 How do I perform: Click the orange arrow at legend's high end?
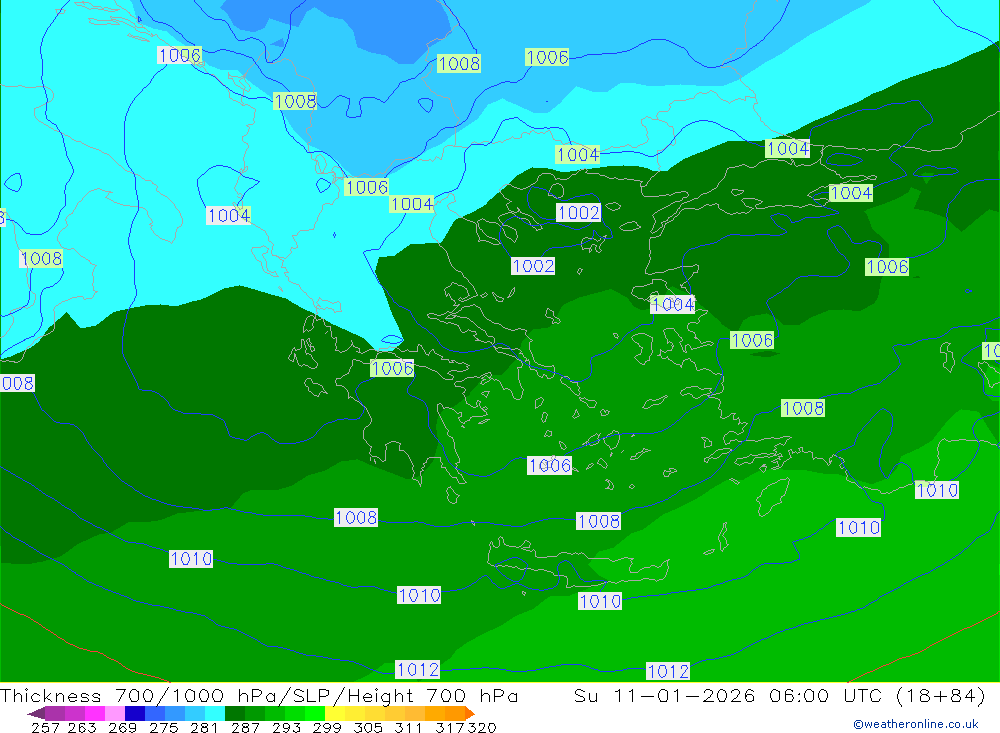(x=470, y=713)
